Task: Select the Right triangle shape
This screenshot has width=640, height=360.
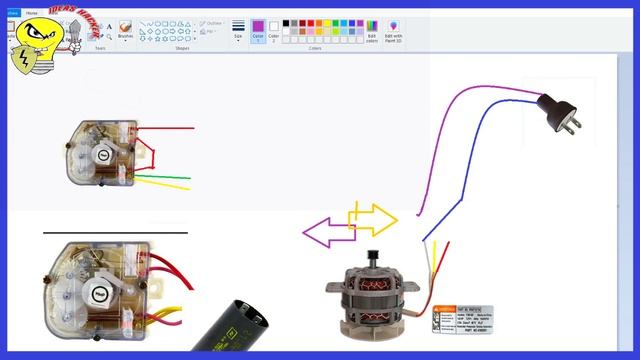Action: [x=142, y=31]
